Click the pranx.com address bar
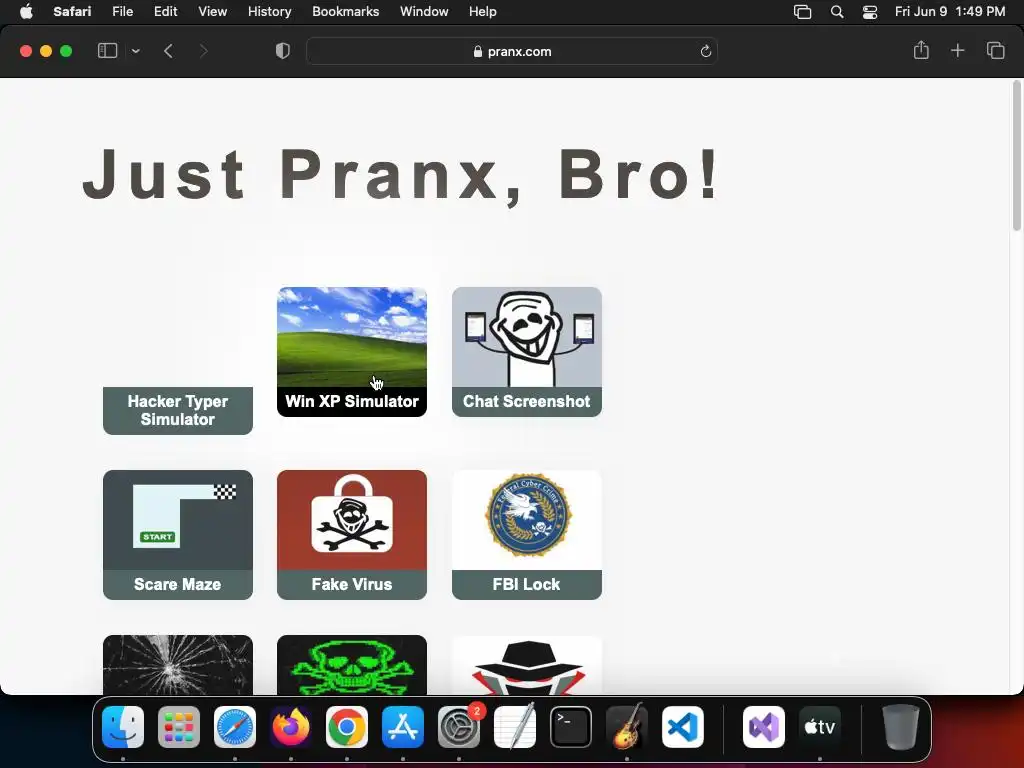Screen dimensions: 1024x768 pos(512,51)
